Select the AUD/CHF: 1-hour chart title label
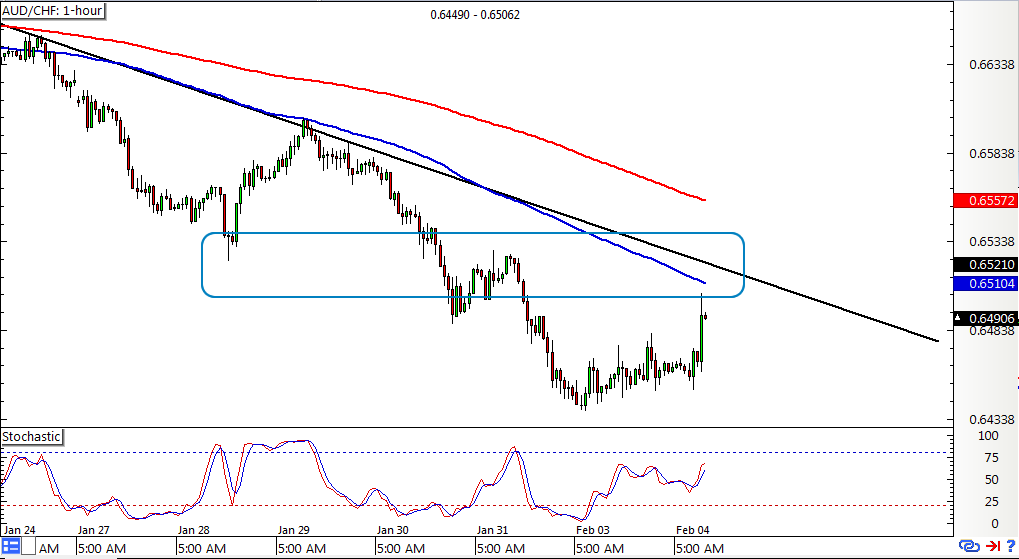Screen dimensions: 1019x559 click(52, 11)
